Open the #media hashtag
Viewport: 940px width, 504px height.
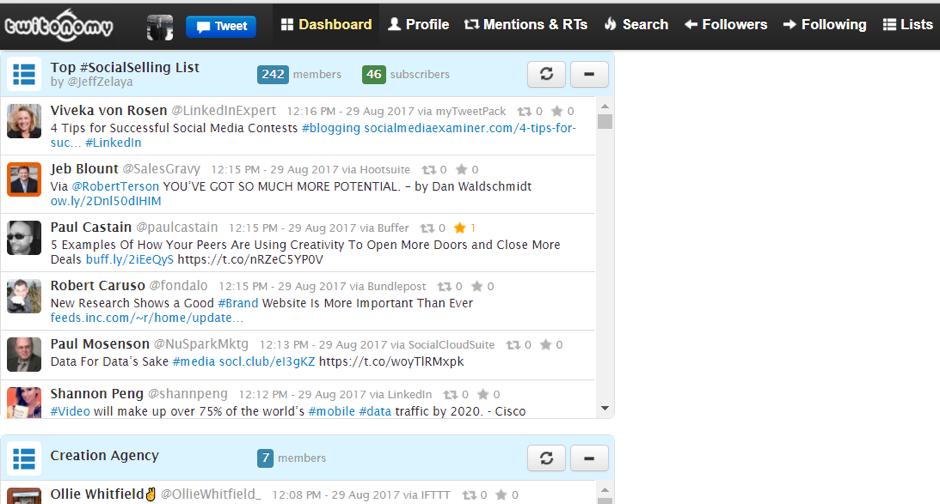(194, 361)
